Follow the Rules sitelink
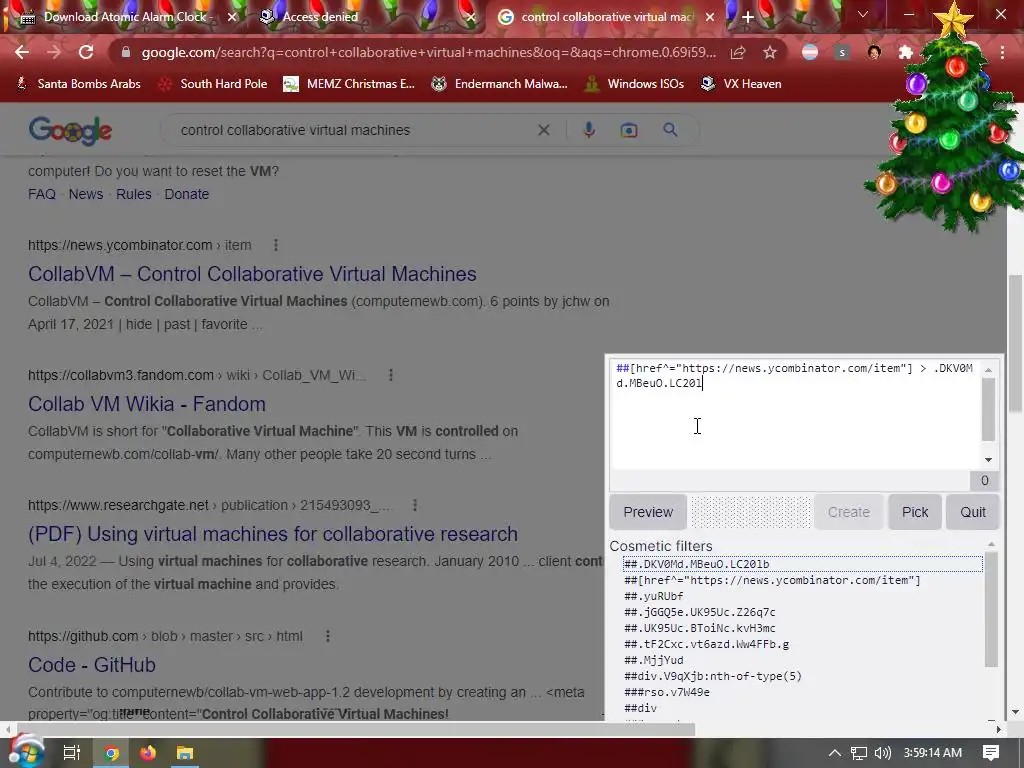This screenshot has width=1024, height=768. [134, 194]
